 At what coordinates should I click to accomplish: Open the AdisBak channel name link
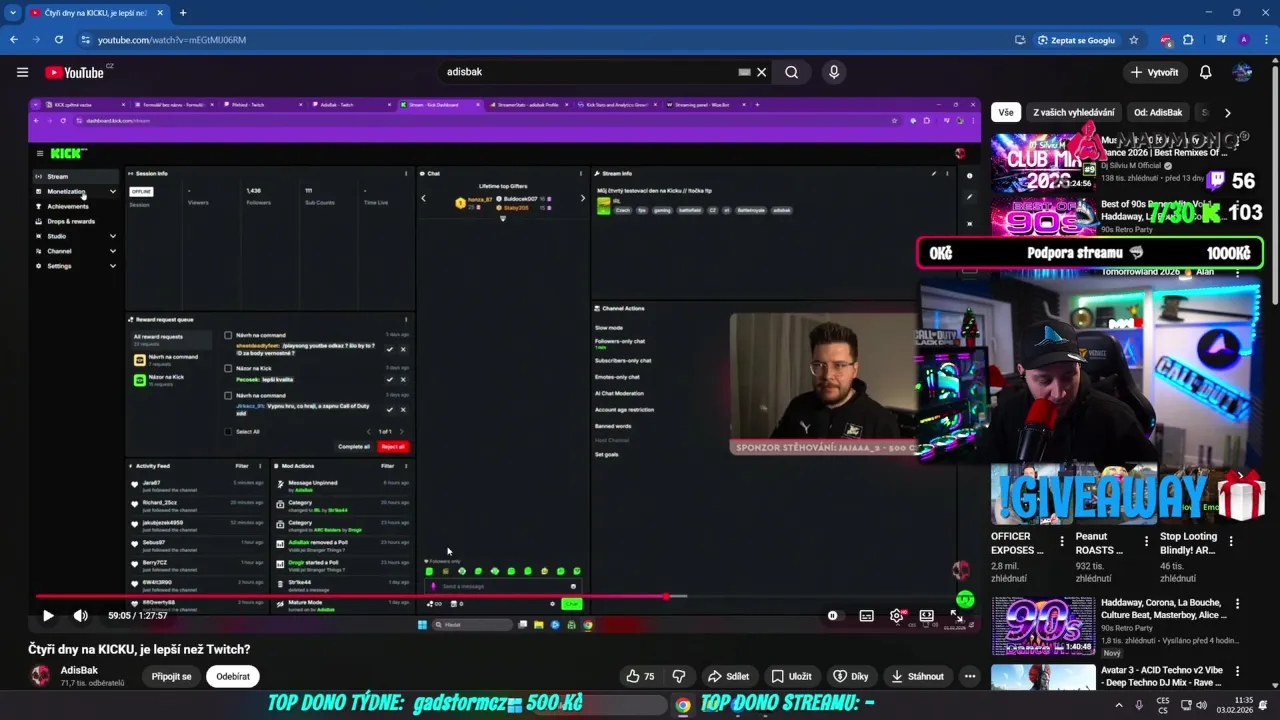click(79, 670)
